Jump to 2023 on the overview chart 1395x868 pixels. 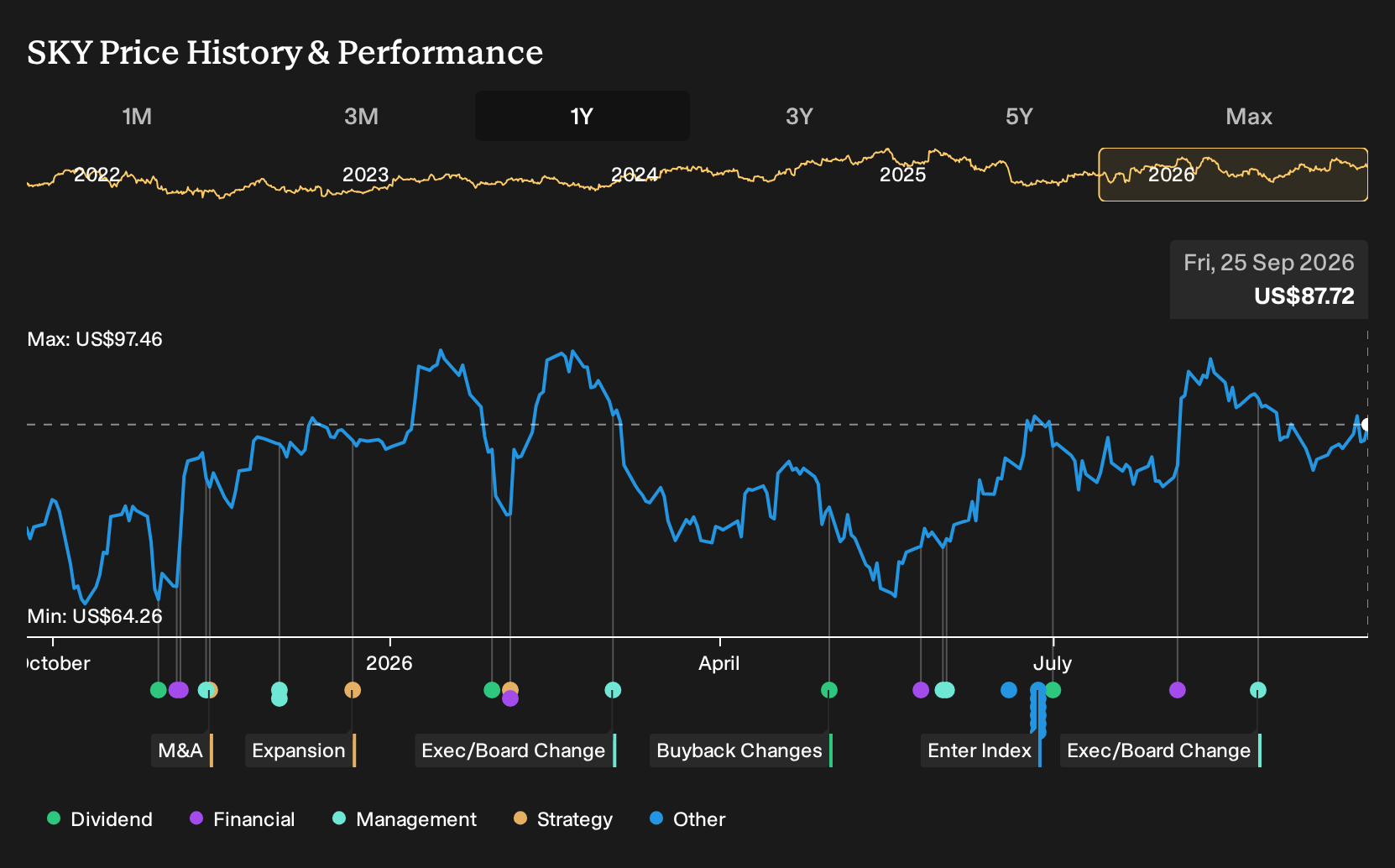pos(366,175)
